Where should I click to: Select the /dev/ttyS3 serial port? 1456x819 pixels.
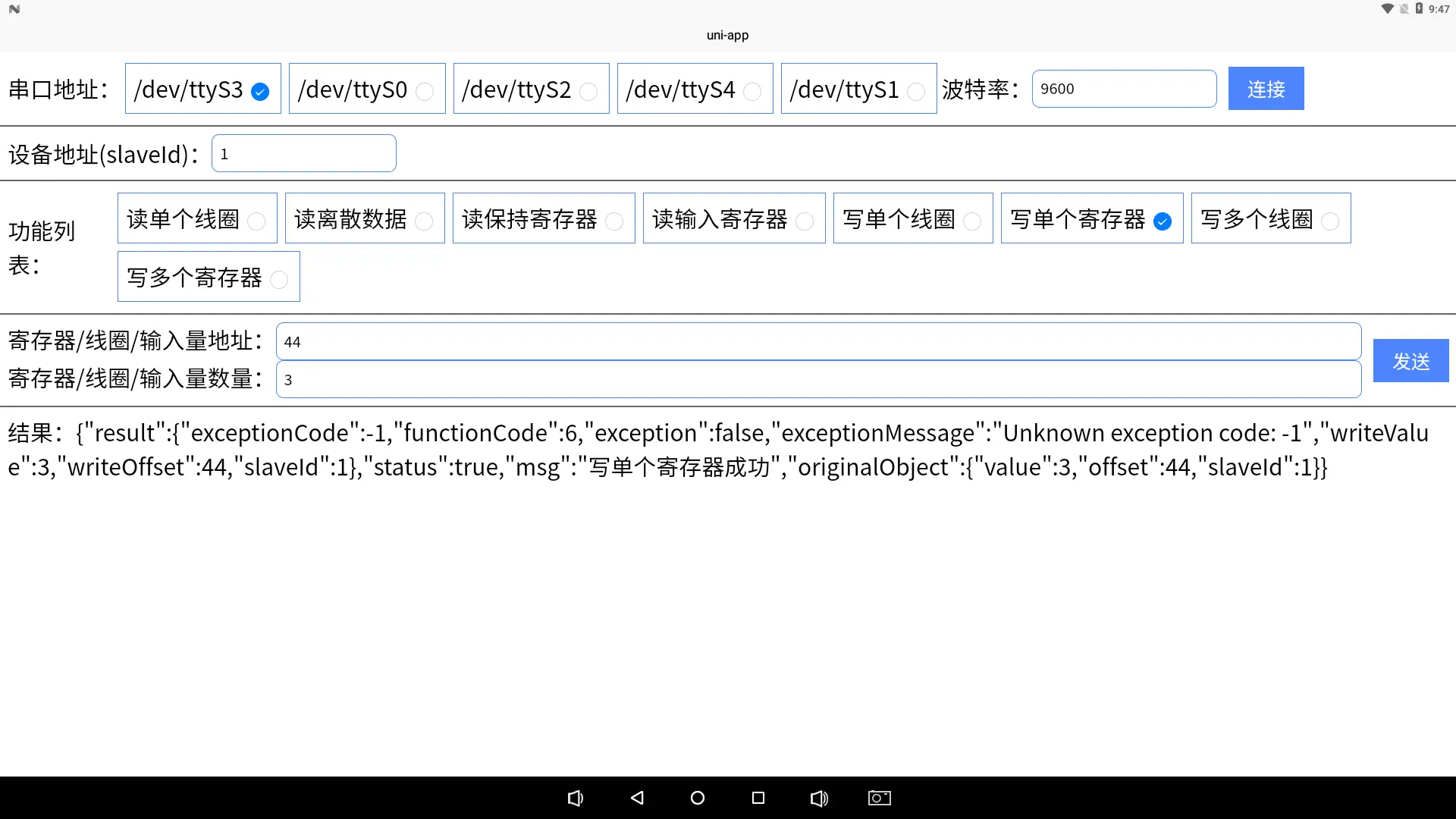(202, 89)
